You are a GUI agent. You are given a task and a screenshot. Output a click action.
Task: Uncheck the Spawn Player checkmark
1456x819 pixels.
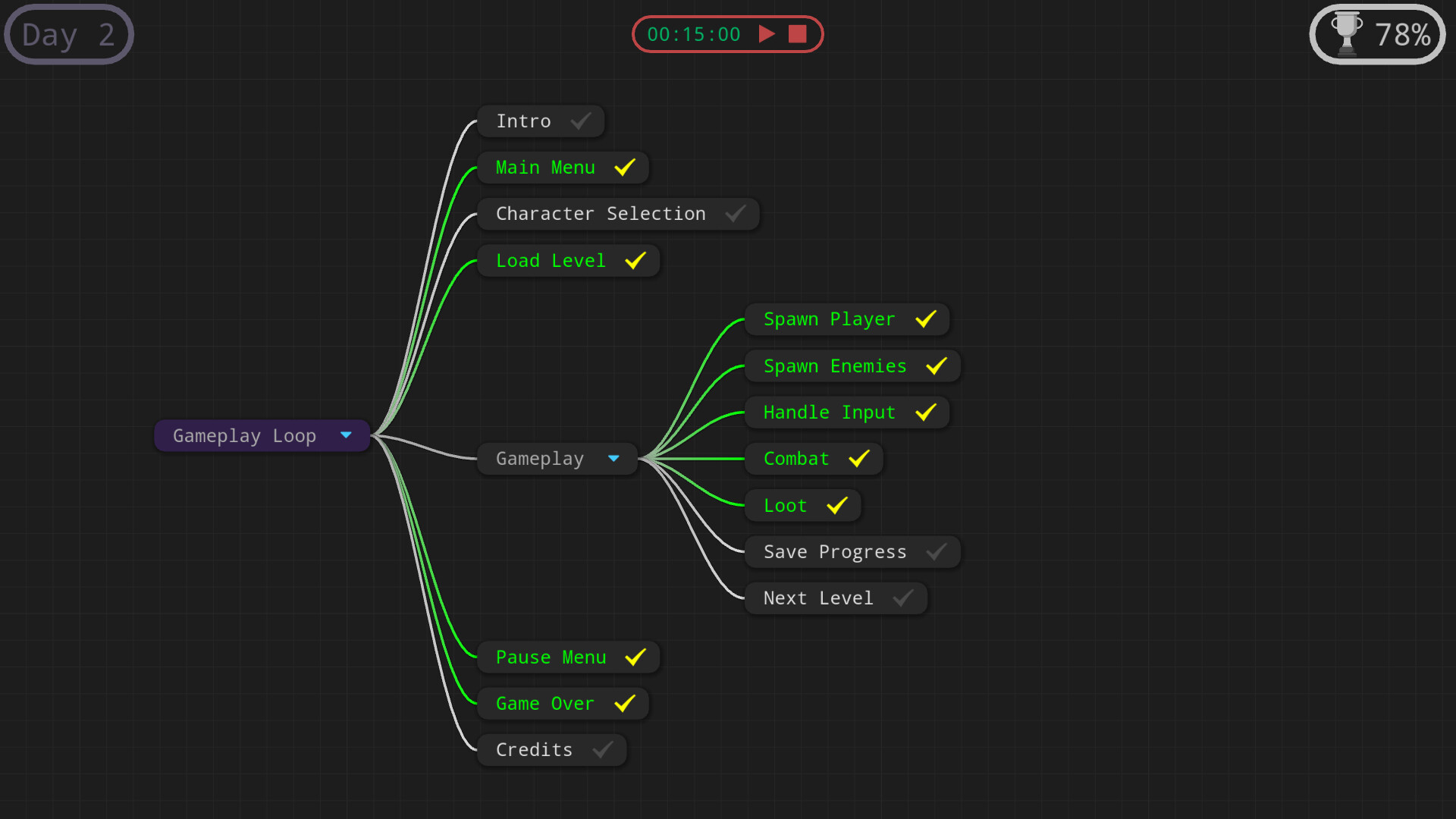coord(926,319)
